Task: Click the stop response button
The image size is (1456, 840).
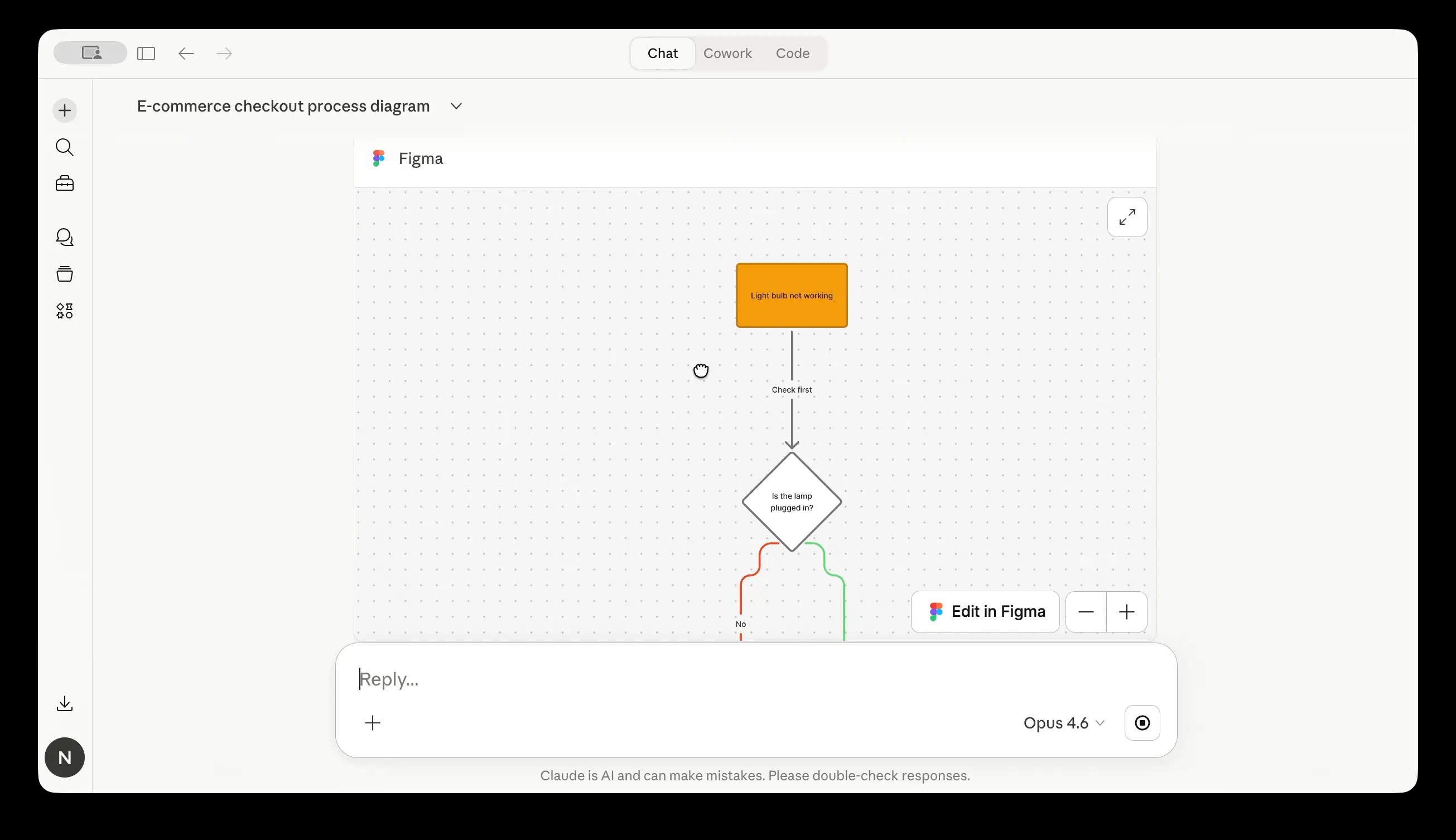Action: (x=1141, y=723)
